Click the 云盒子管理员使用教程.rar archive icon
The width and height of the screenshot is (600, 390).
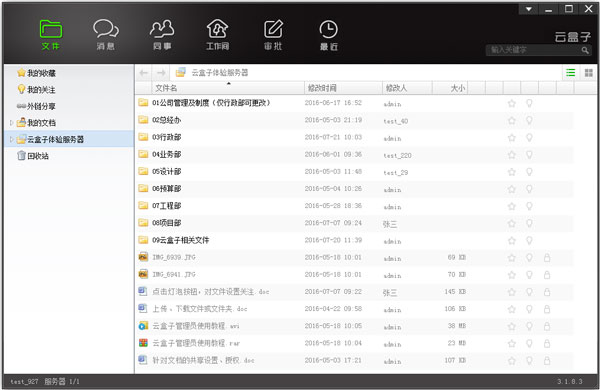(143, 343)
